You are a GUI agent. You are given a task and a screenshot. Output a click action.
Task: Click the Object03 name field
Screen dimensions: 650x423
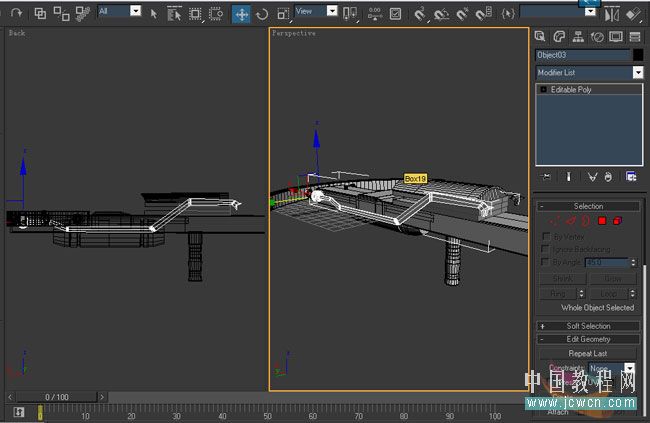[583, 55]
